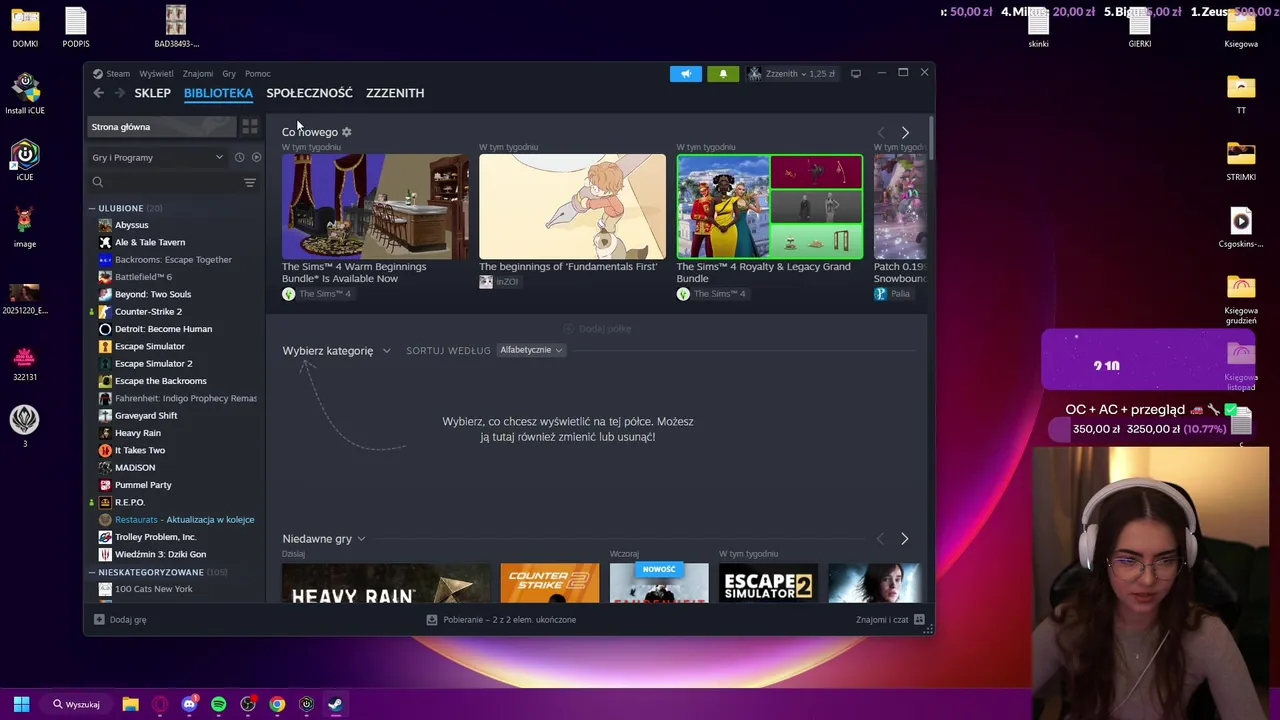This screenshot has height=720, width=1280.
Task: Open the Co nowego settings gear
Action: click(x=347, y=132)
